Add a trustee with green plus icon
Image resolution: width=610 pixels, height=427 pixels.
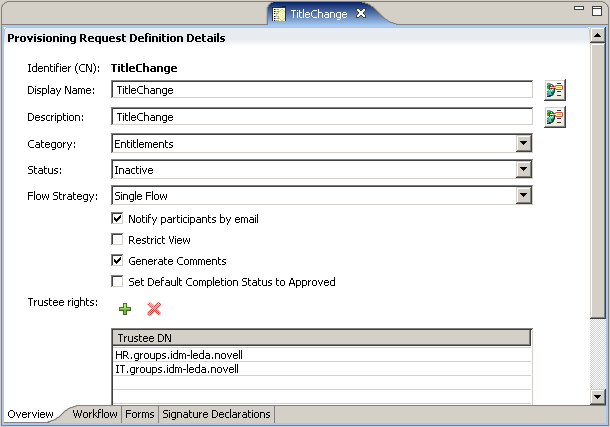(x=125, y=309)
